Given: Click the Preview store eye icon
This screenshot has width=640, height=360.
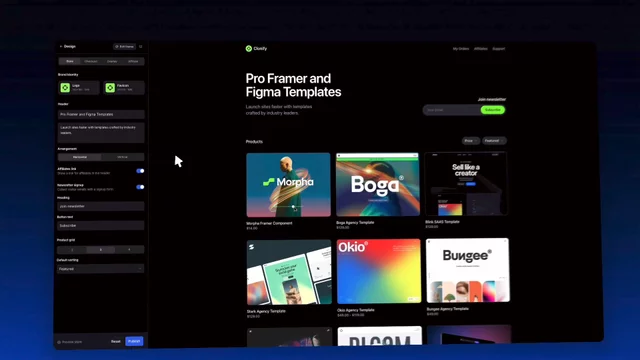Looking at the screenshot, I should [x=59, y=342].
